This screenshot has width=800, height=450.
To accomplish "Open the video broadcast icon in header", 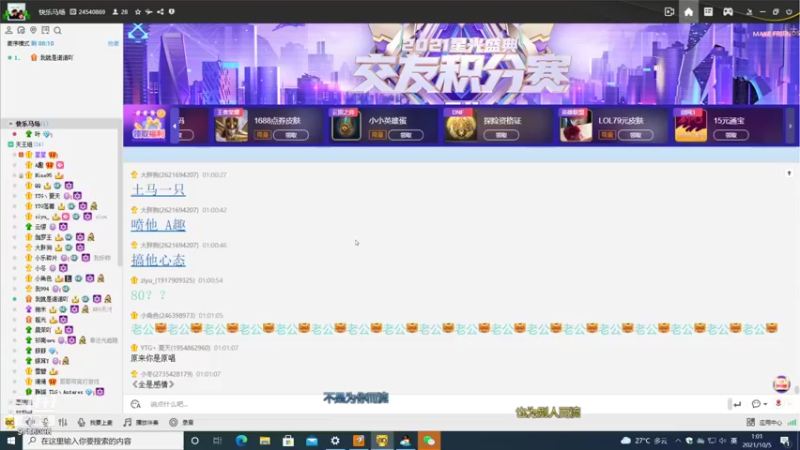I will pyautogui.click(x=669, y=12).
